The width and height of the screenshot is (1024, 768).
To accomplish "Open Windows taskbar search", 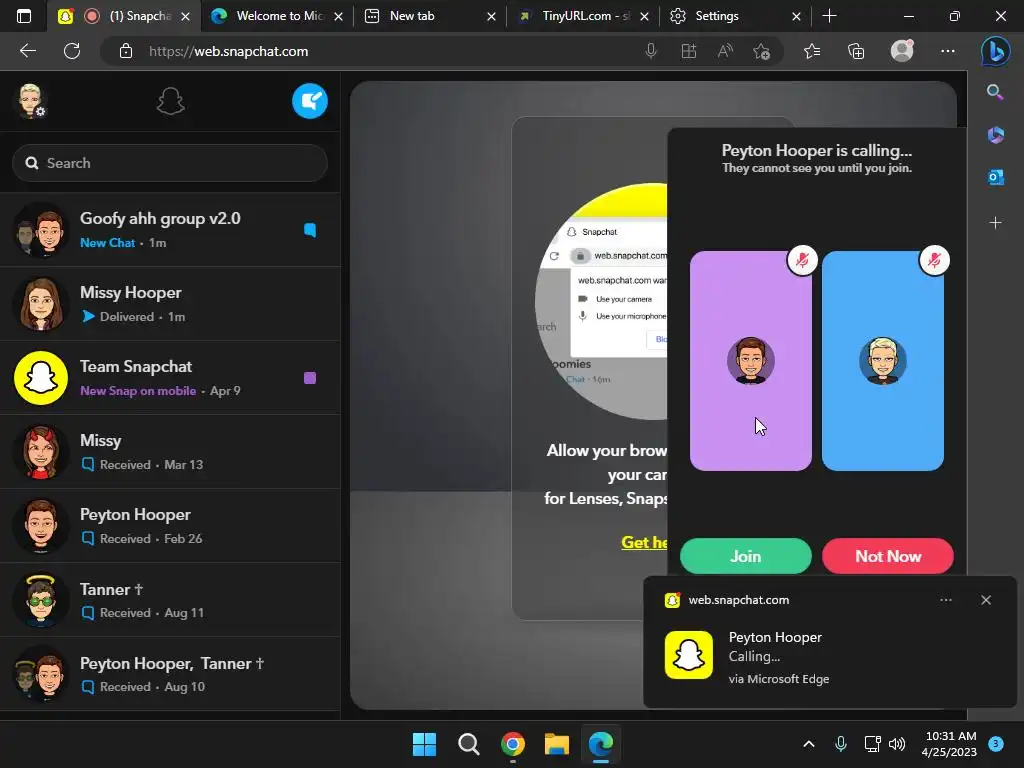I will [x=468, y=744].
